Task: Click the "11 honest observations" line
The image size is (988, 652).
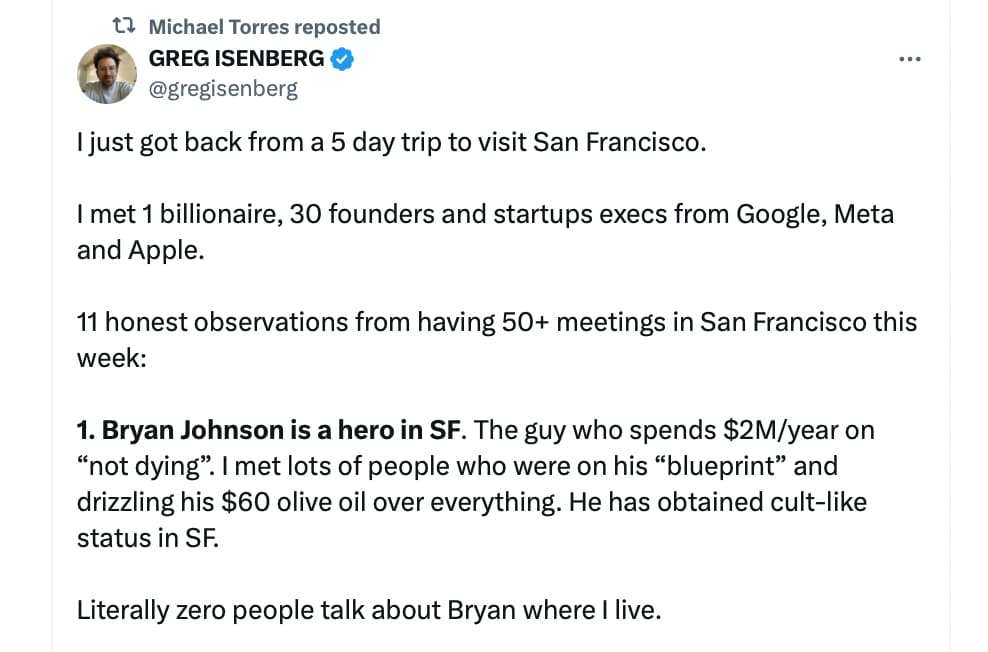Action: click(x=497, y=322)
